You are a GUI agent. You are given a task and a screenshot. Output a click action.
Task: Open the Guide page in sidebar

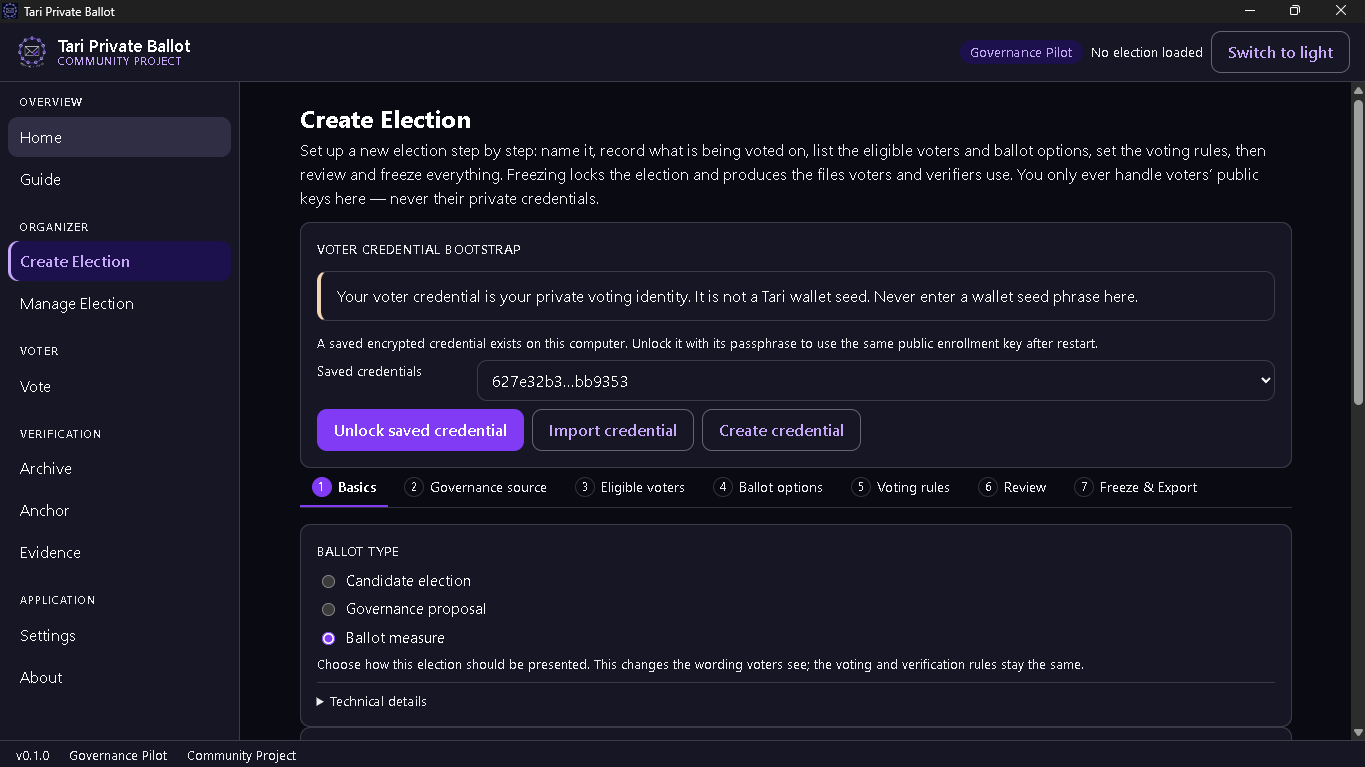(119, 179)
